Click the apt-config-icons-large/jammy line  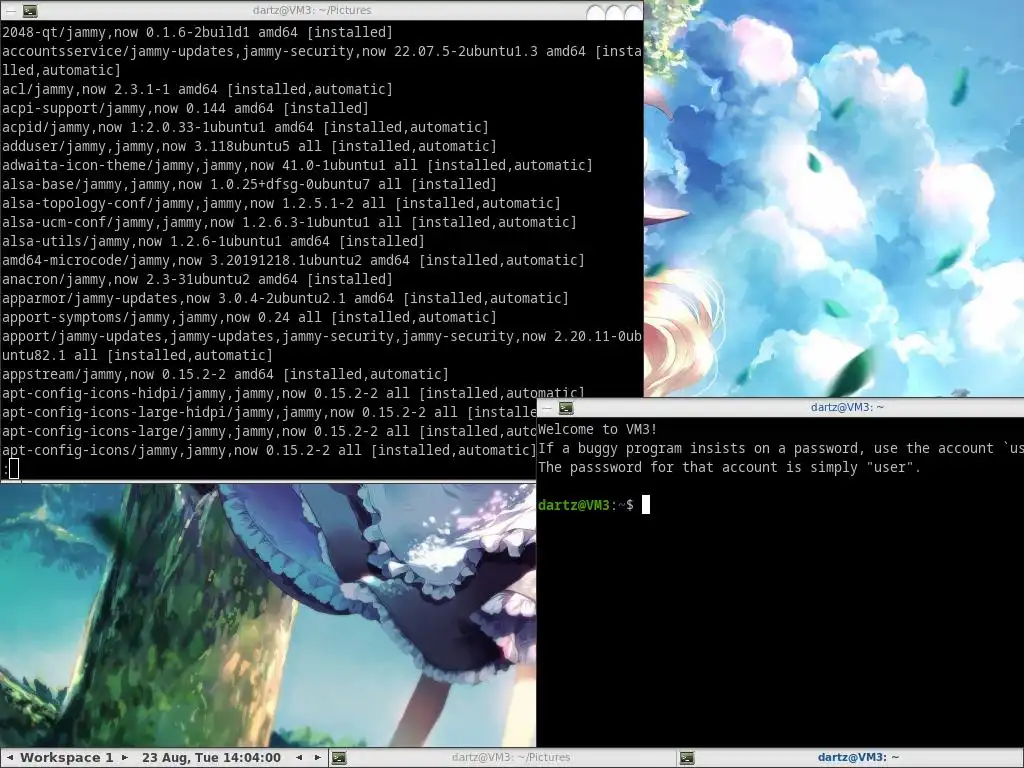[x=269, y=431]
